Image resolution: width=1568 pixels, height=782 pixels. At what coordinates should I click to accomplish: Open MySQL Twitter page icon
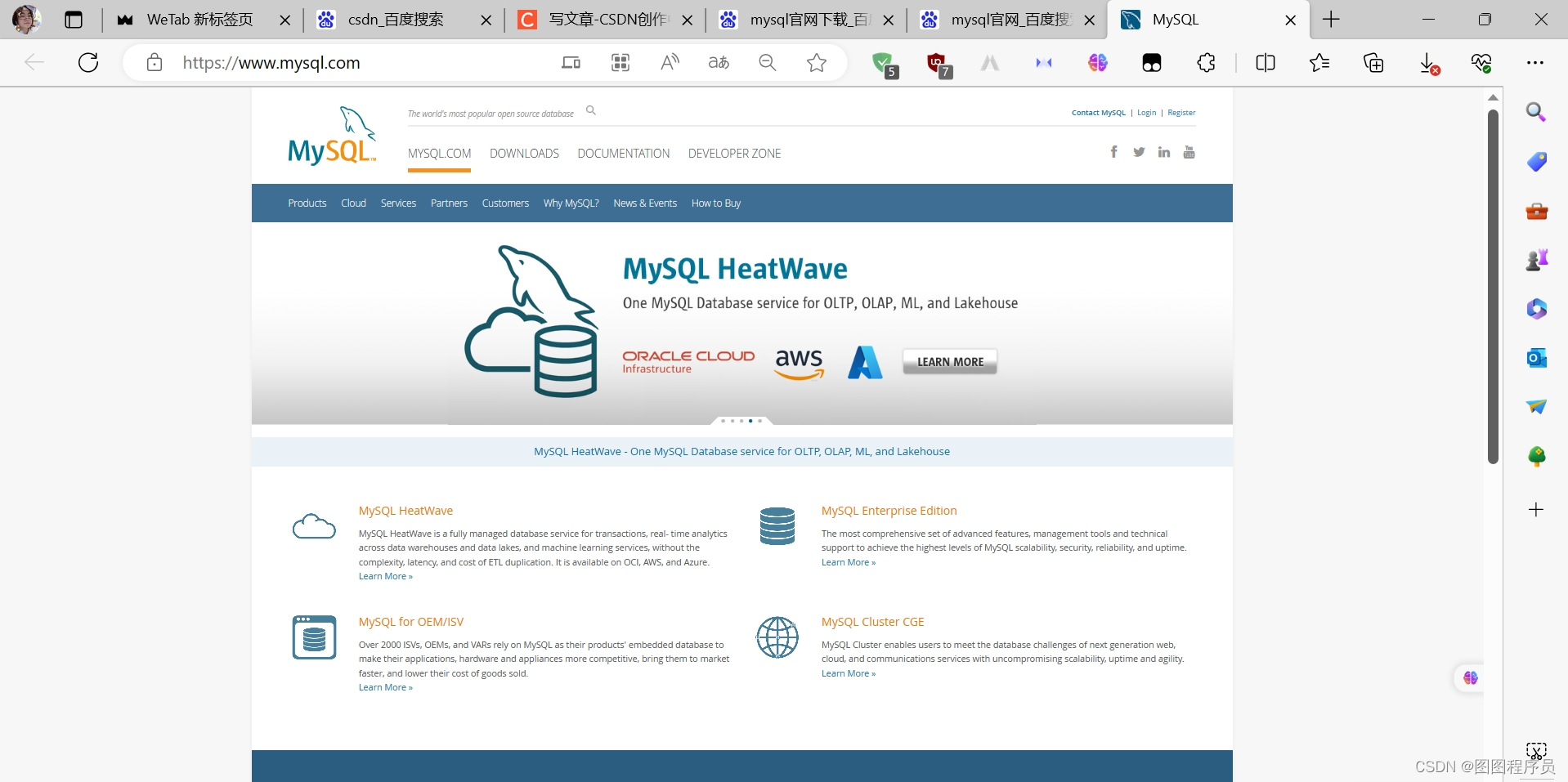[x=1139, y=152]
